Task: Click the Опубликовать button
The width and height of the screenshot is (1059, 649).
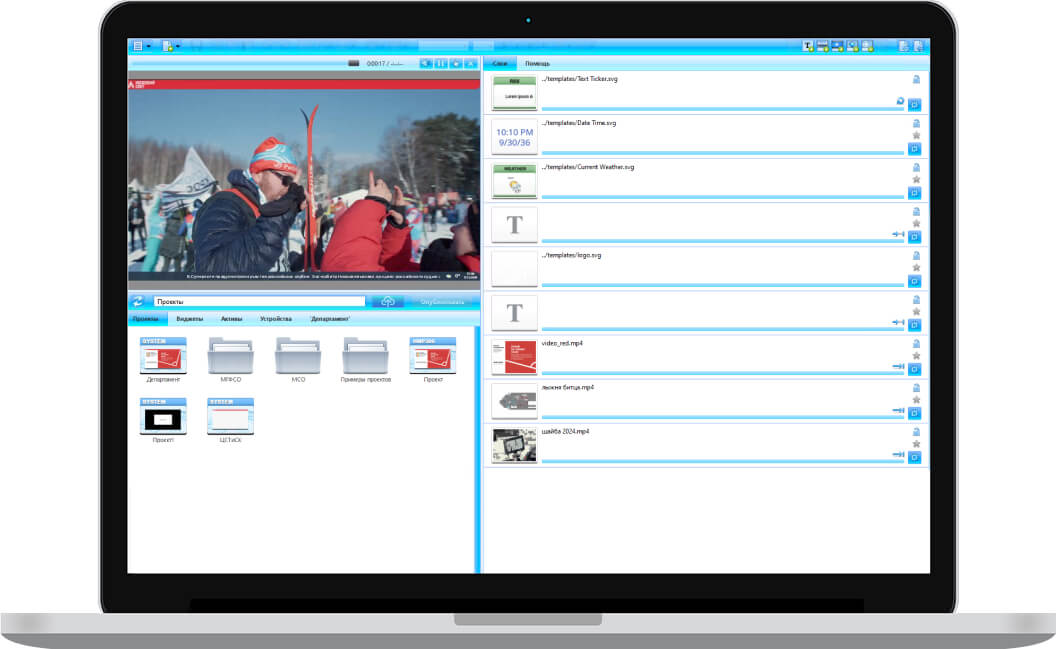Action: (442, 301)
